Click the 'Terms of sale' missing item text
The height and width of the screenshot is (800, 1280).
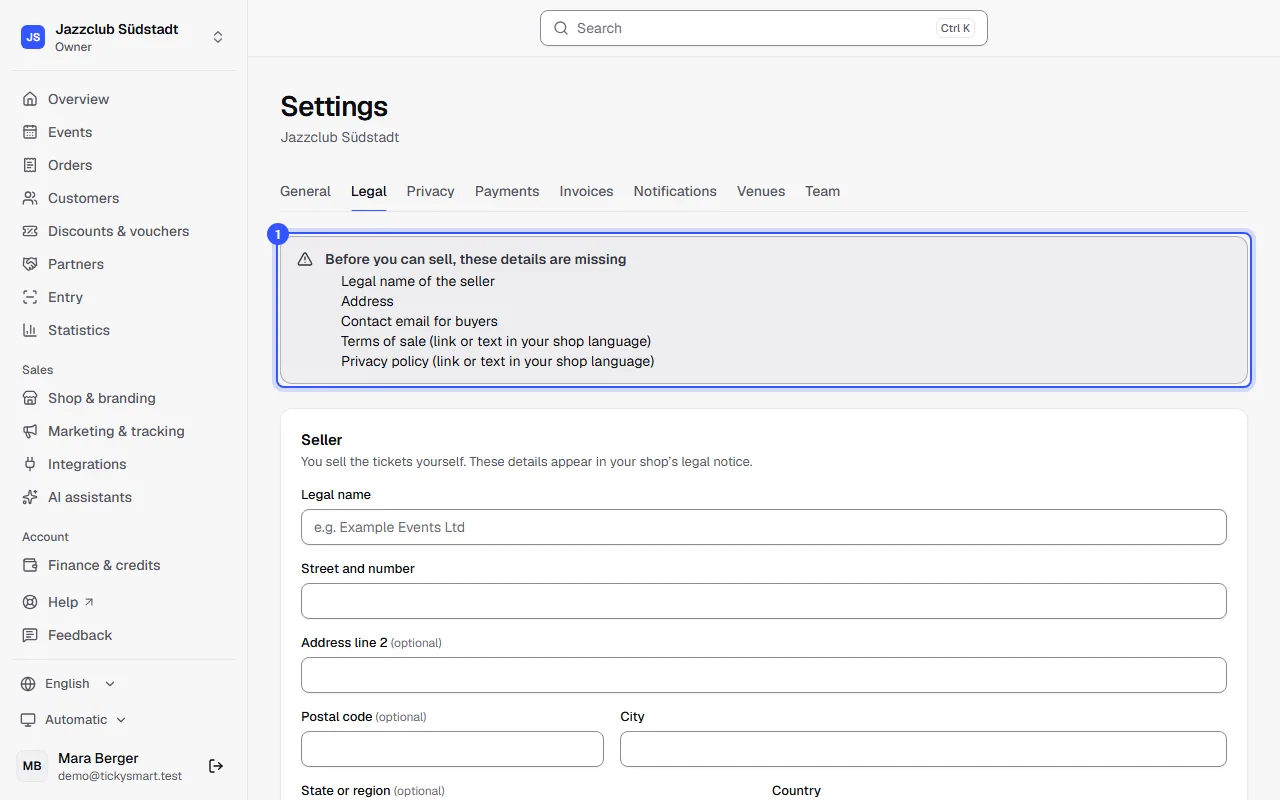(496, 341)
